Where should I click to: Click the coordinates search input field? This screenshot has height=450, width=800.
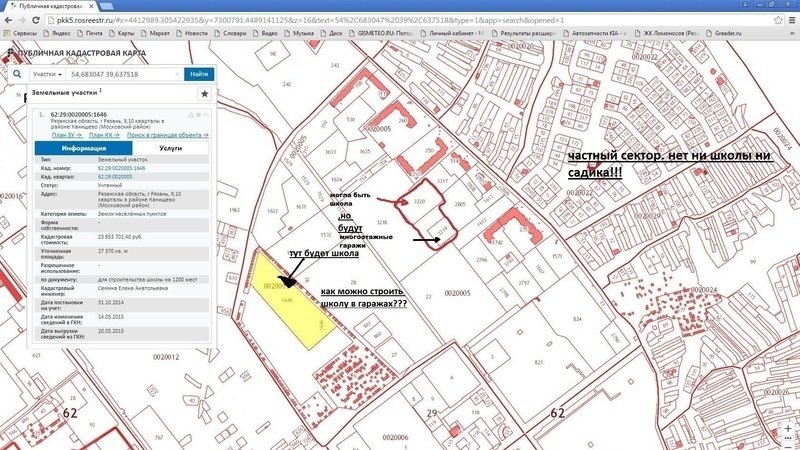122,74
